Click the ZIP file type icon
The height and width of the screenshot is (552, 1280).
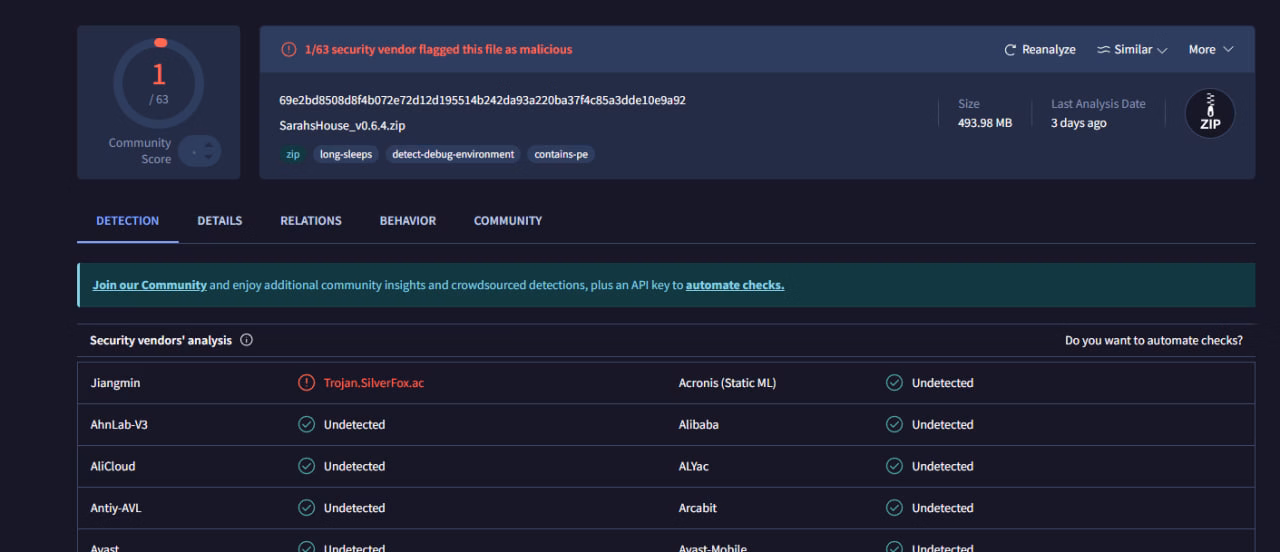(x=1209, y=113)
